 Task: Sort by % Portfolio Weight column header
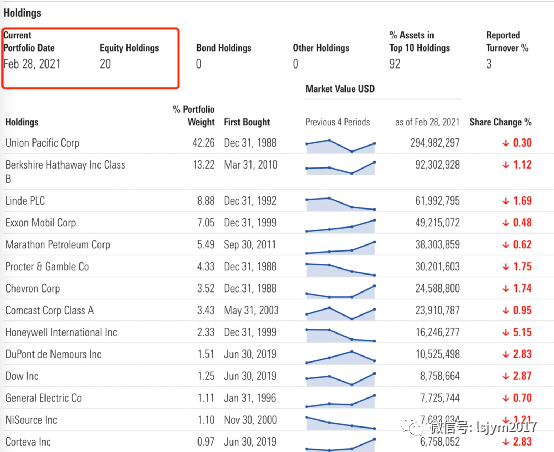click(x=194, y=116)
